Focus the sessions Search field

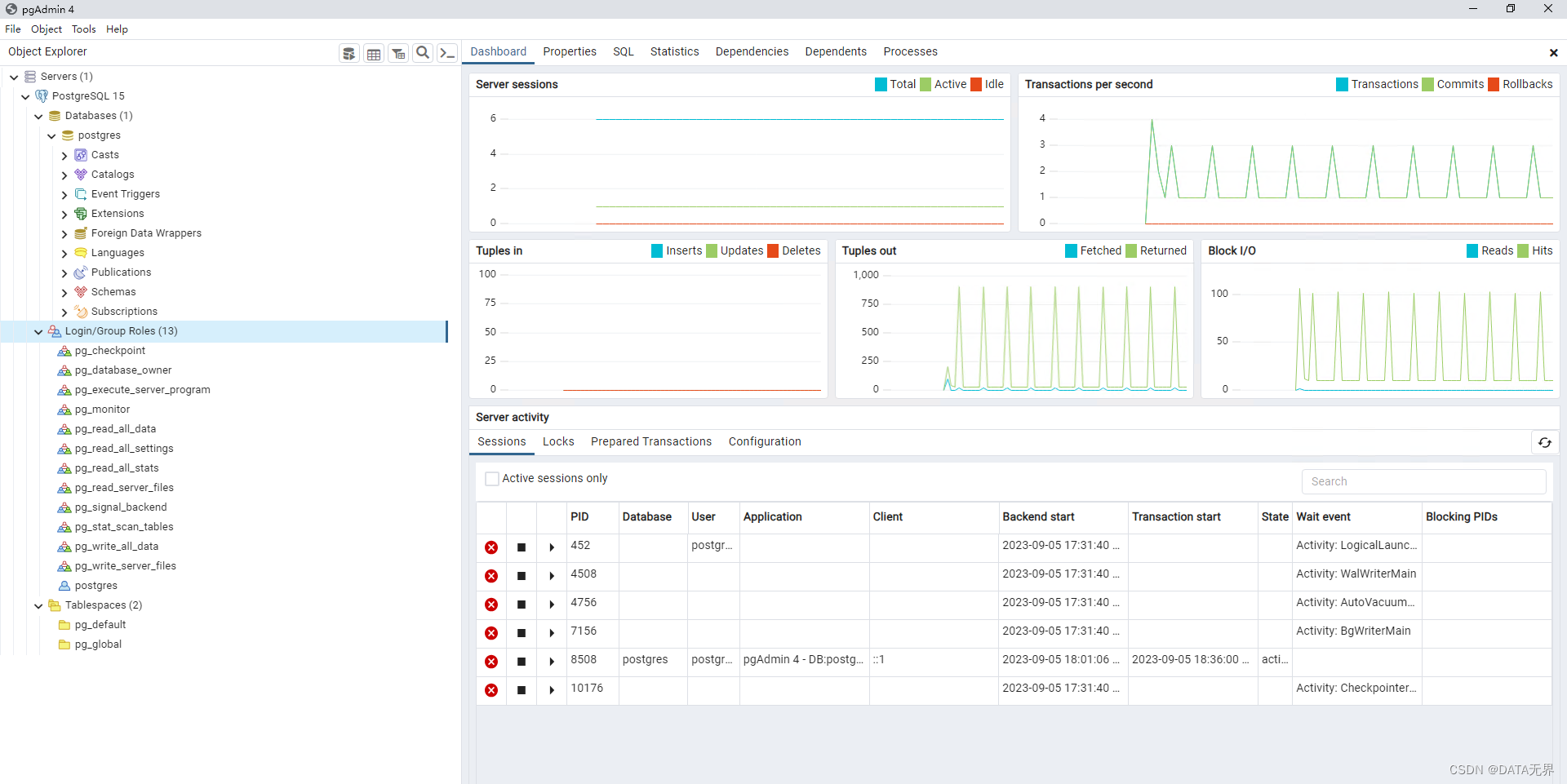pyautogui.click(x=1423, y=481)
